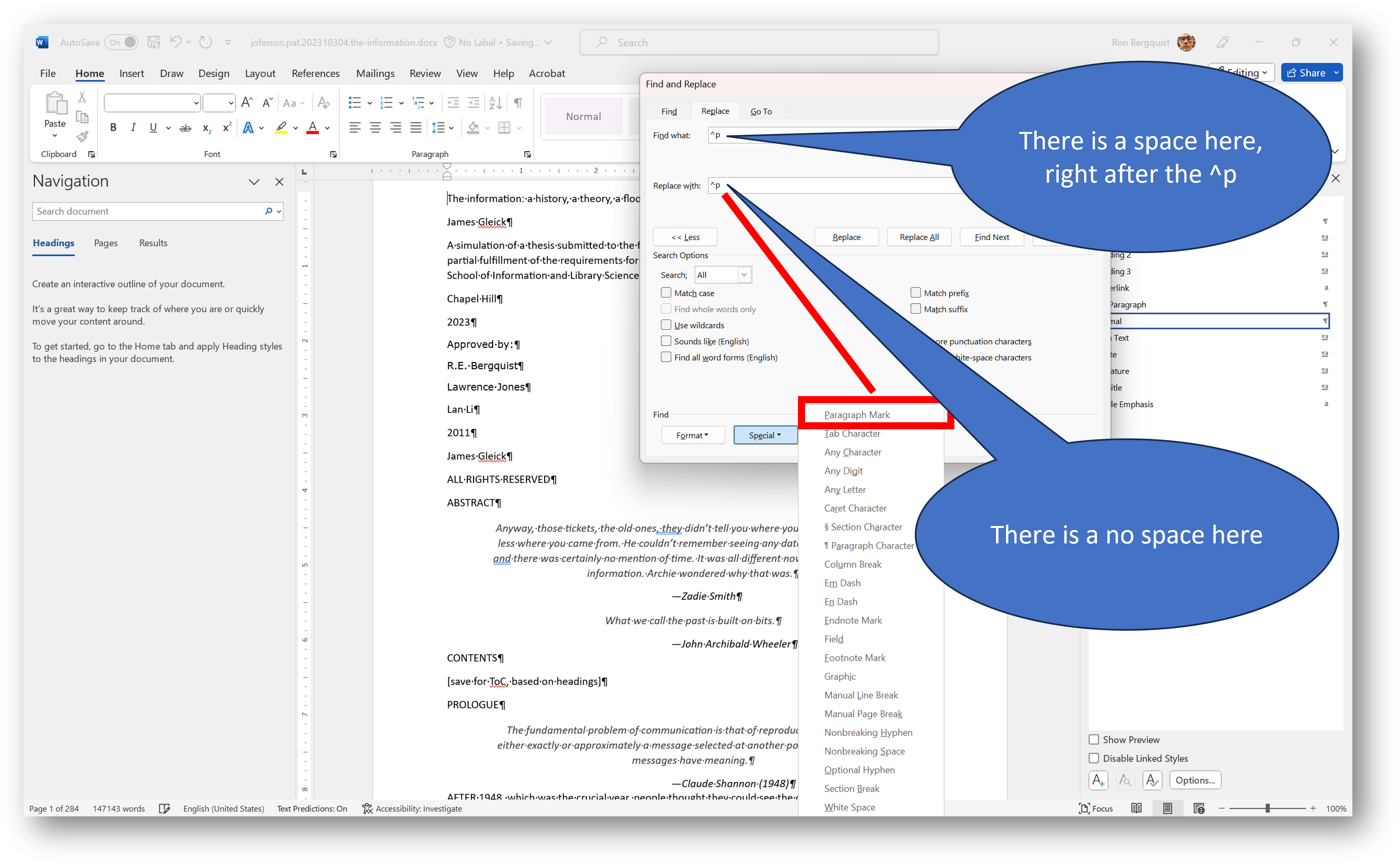Open the Format dropdown button
The height and width of the screenshot is (864, 1400).
click(693, 435)
